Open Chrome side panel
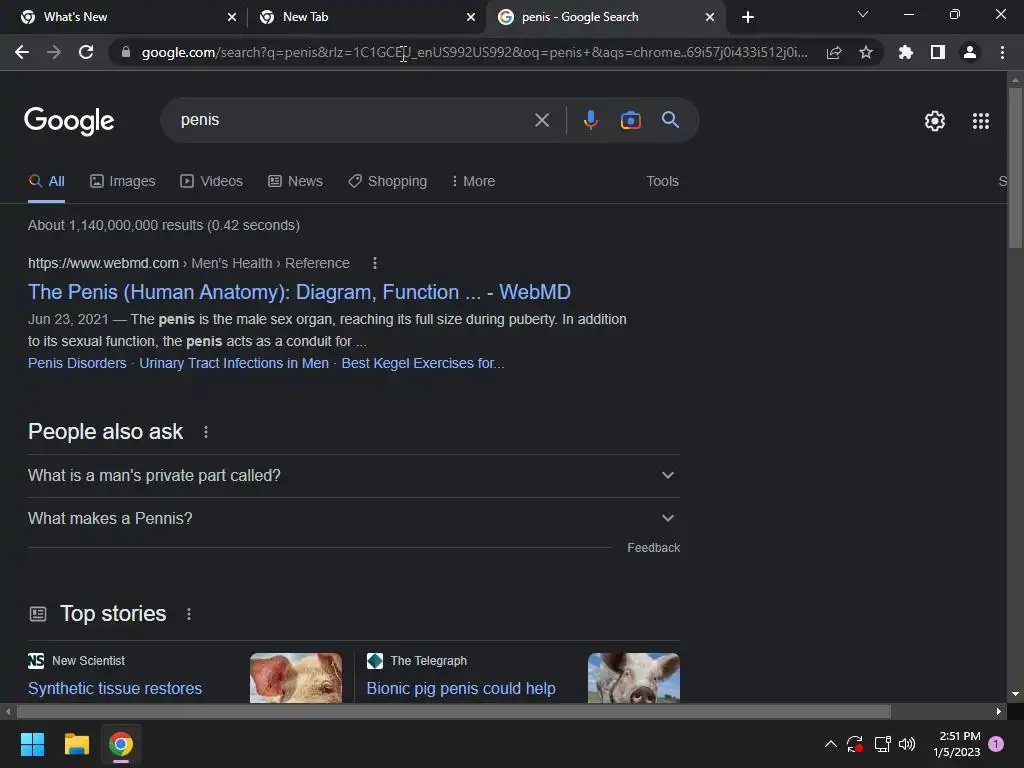The image size is (1024, 768). tap(938, 52)
